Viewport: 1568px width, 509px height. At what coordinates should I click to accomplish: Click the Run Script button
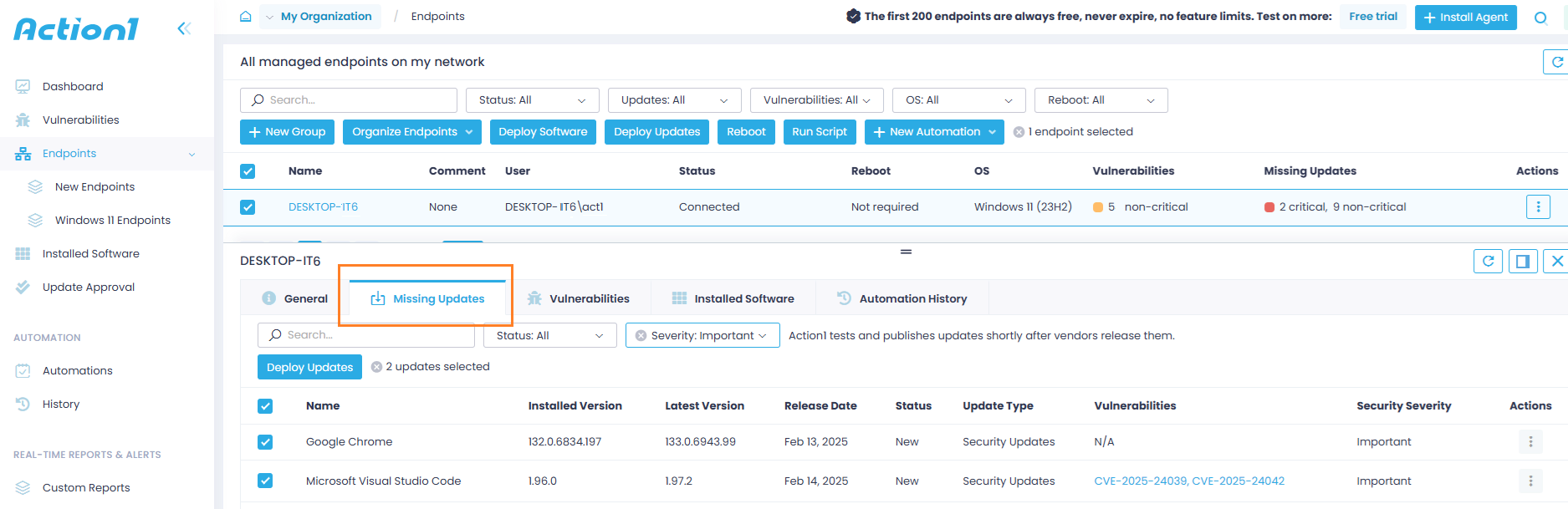pos(820,132)
